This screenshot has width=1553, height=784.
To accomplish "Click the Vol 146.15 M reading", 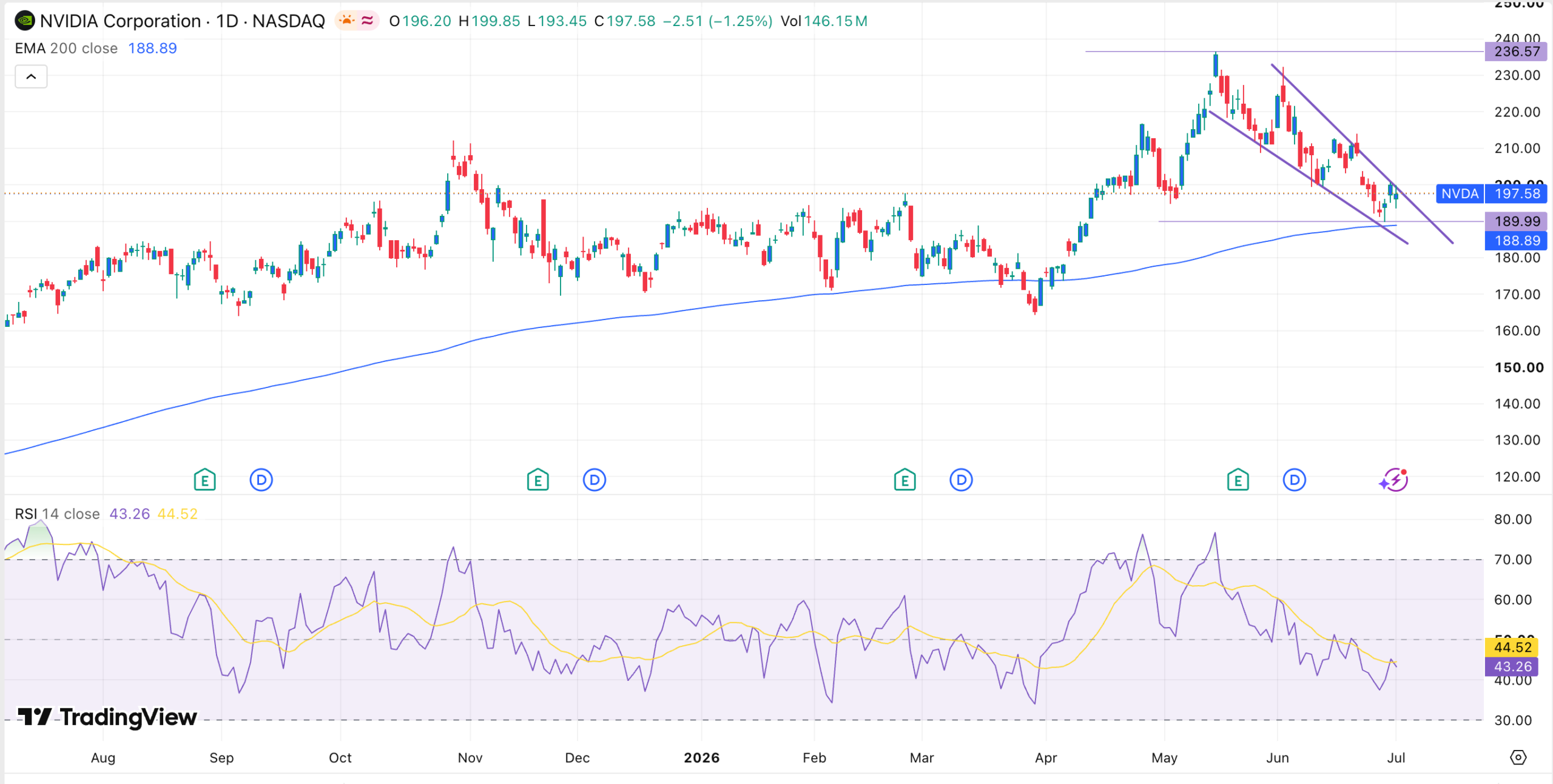I will pos(824,21).
